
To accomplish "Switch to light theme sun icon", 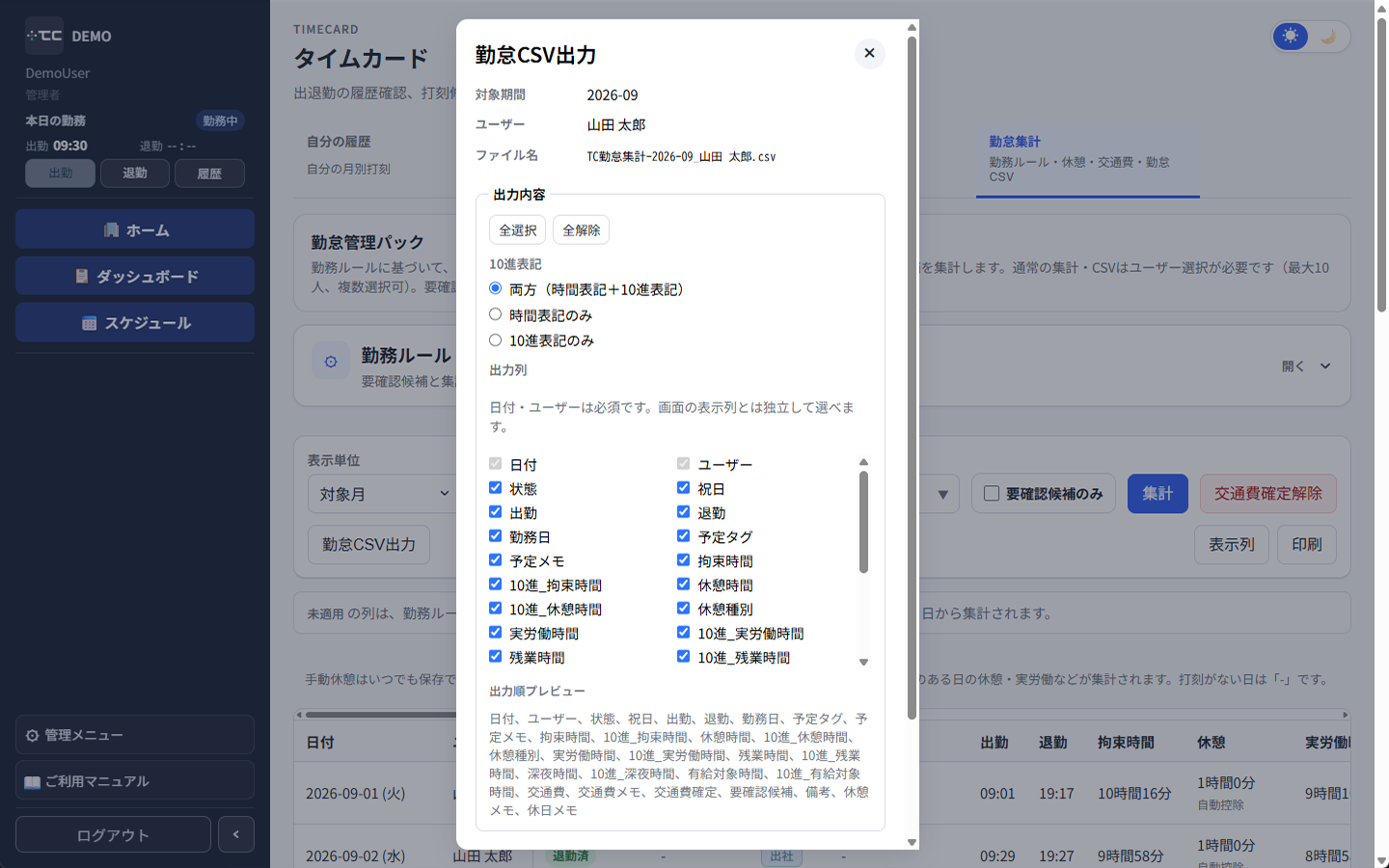I will coord(1291,36).
